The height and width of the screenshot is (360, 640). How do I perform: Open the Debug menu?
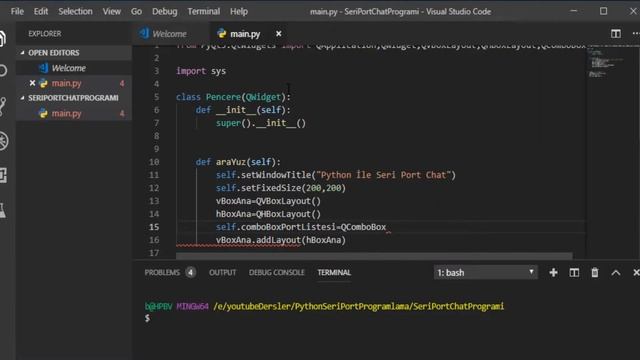tap(164, 11)
